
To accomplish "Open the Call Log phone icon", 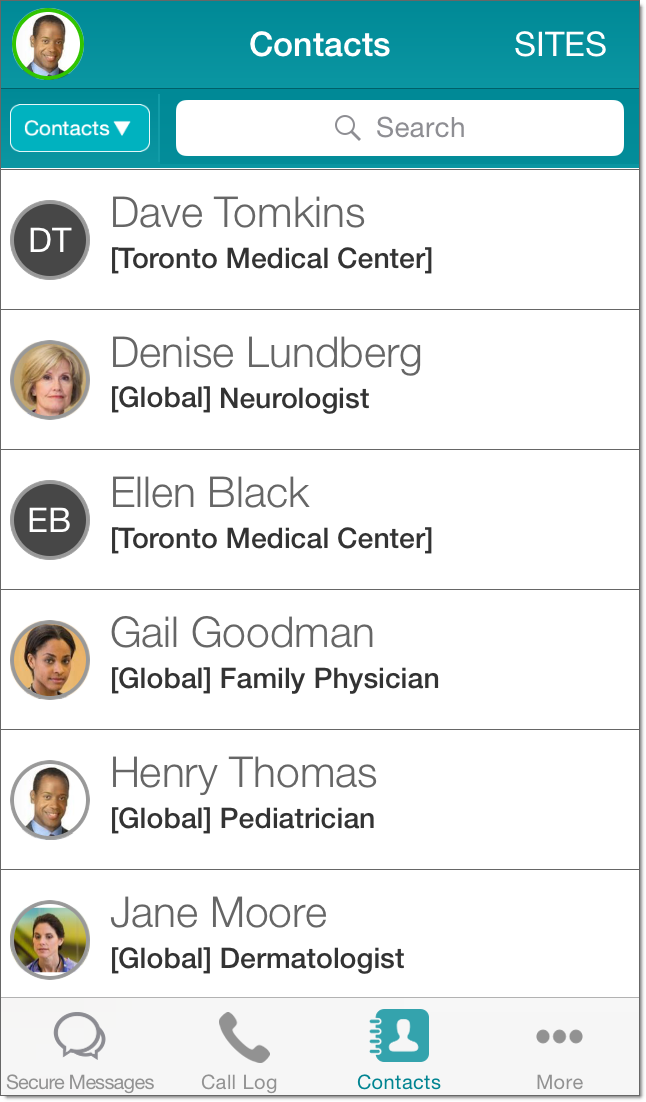I will pos(243,1037).
